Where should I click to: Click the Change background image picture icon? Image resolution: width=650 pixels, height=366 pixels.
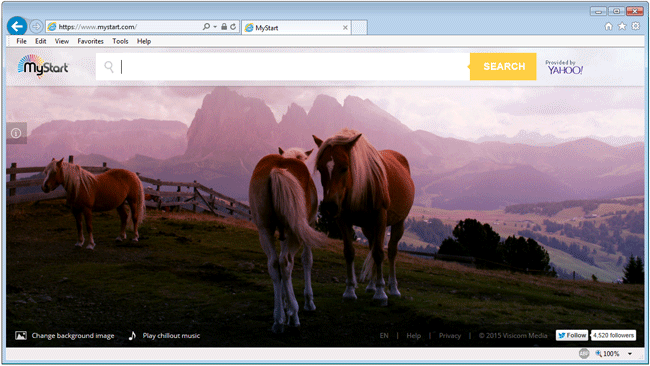[21, 335]
